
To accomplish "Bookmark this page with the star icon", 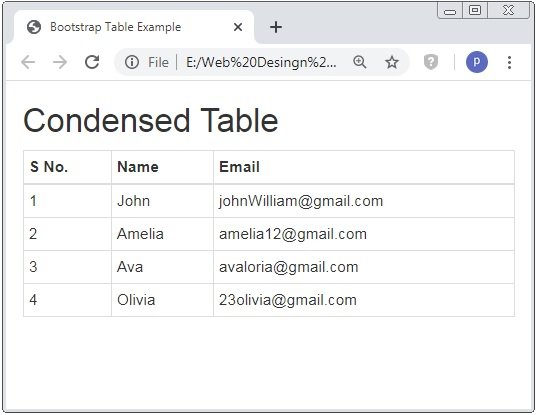I will (x=391, y=62).
